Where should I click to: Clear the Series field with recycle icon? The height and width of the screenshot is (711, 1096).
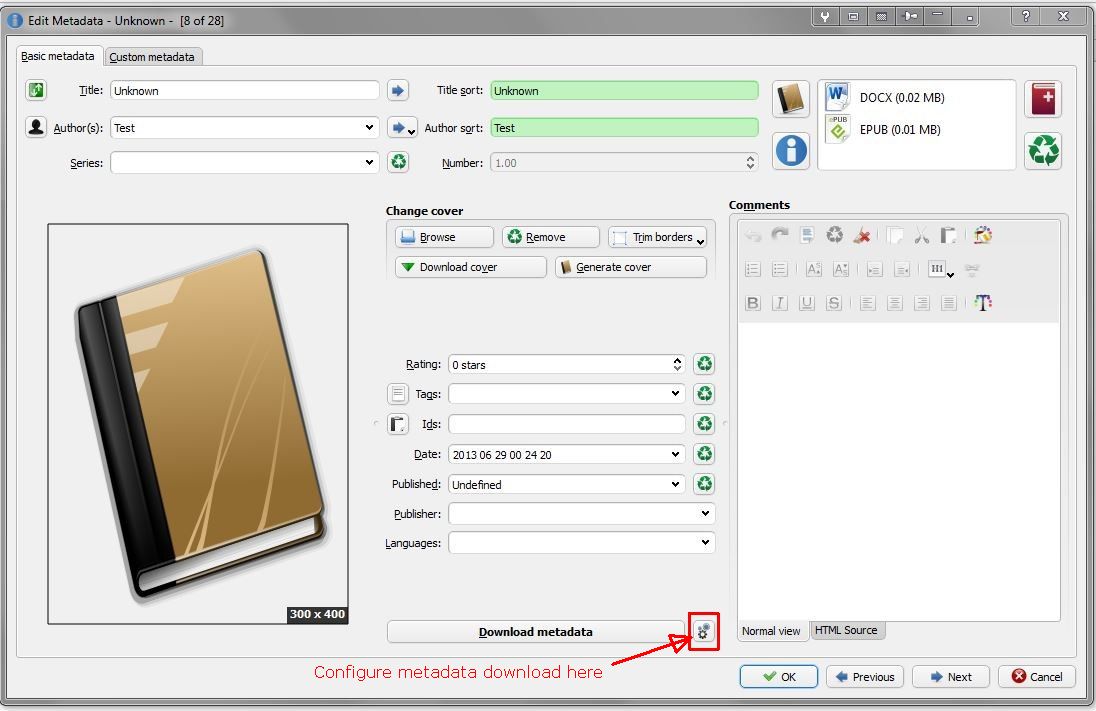tap(398, 162)
